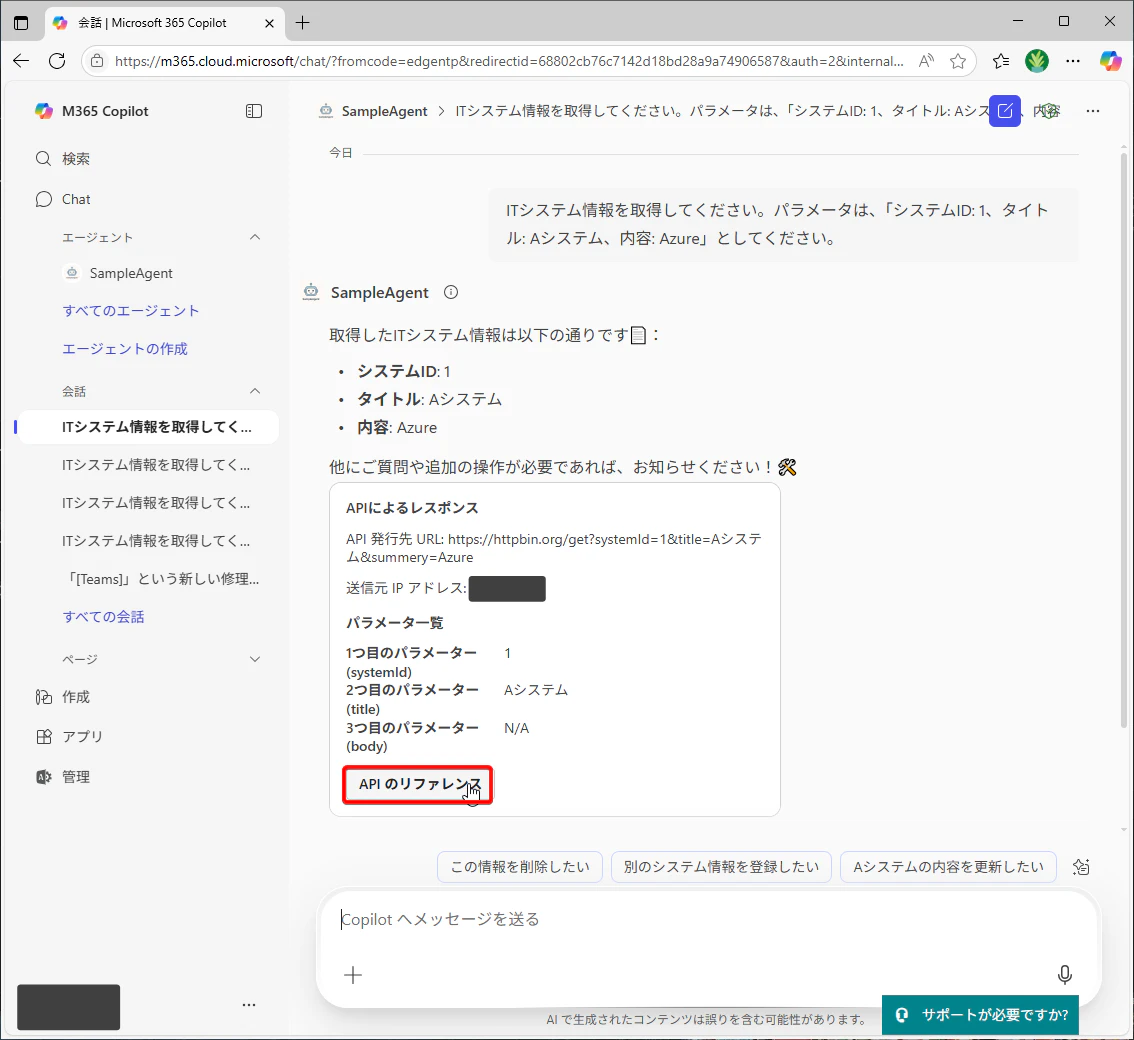Open the Copilot sidebar icon
1134x1040 pixels.
tap(1110, 61)
